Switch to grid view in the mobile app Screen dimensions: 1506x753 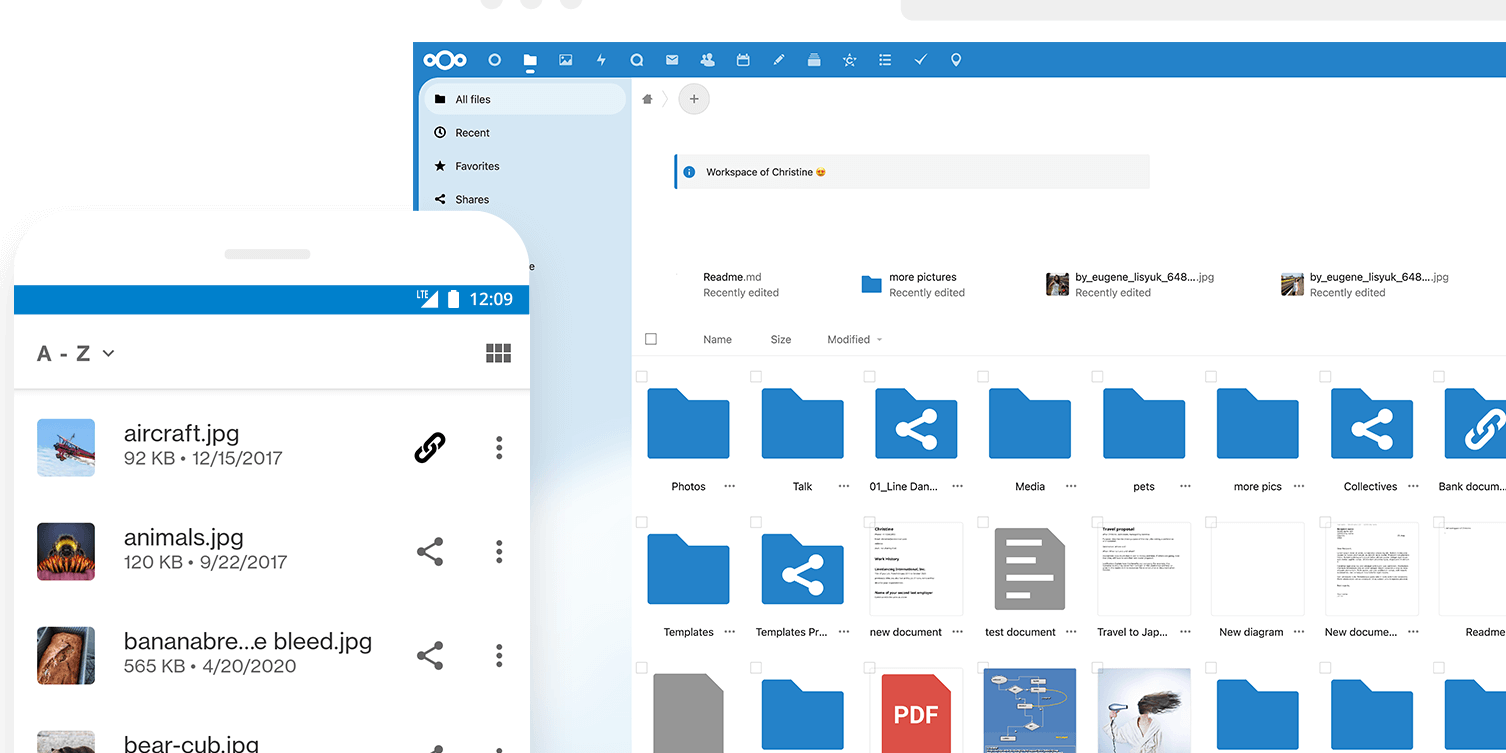(498, 353)
